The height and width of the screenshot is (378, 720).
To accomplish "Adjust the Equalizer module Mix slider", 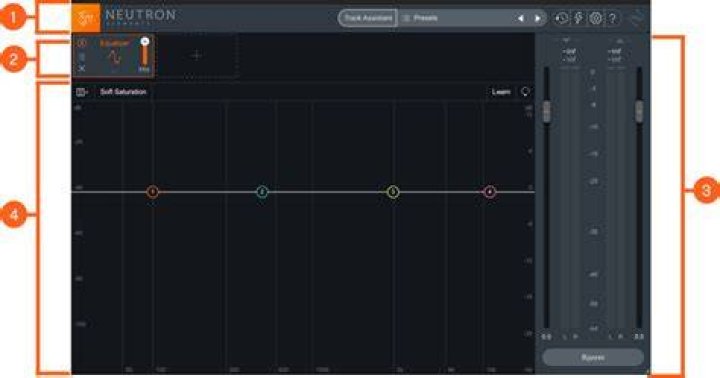I will pos(145,53).
